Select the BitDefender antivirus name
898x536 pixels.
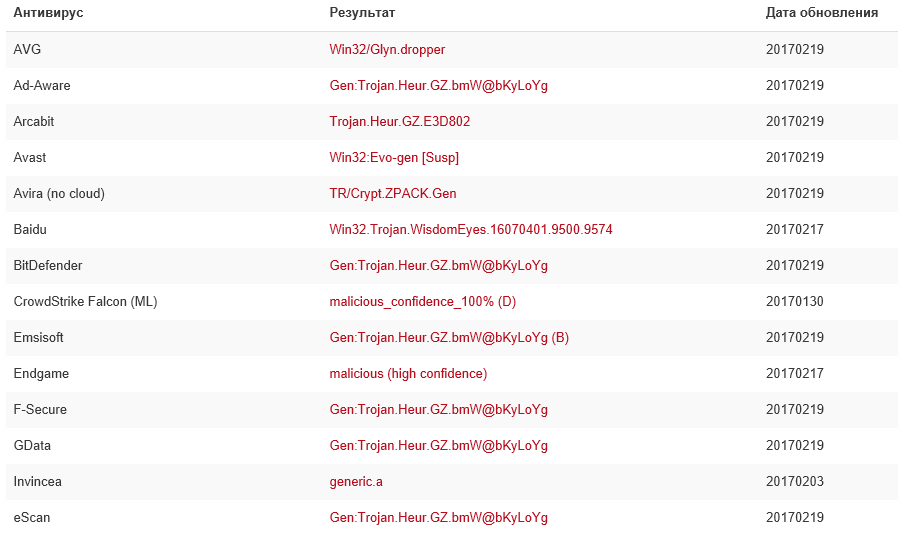[48, 265]
